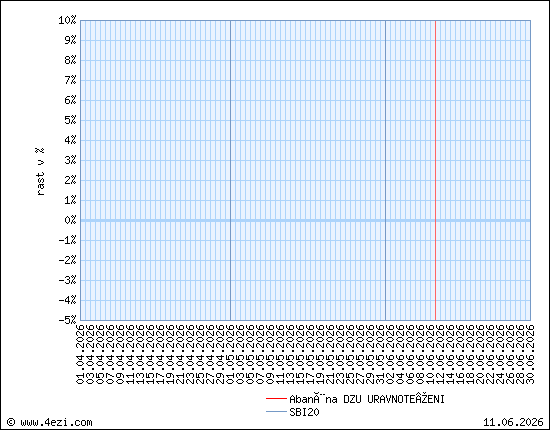The width and height of the screenshot is (550, 430).
Task: Click the 8% y-axis label
Action: click(70, 60)
